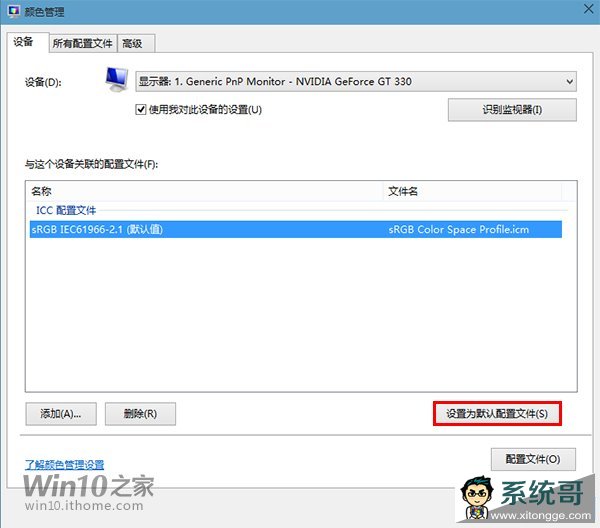The image size is (600, 528).
Task: Close the 颜色管理 window
Action: [589, 8]
